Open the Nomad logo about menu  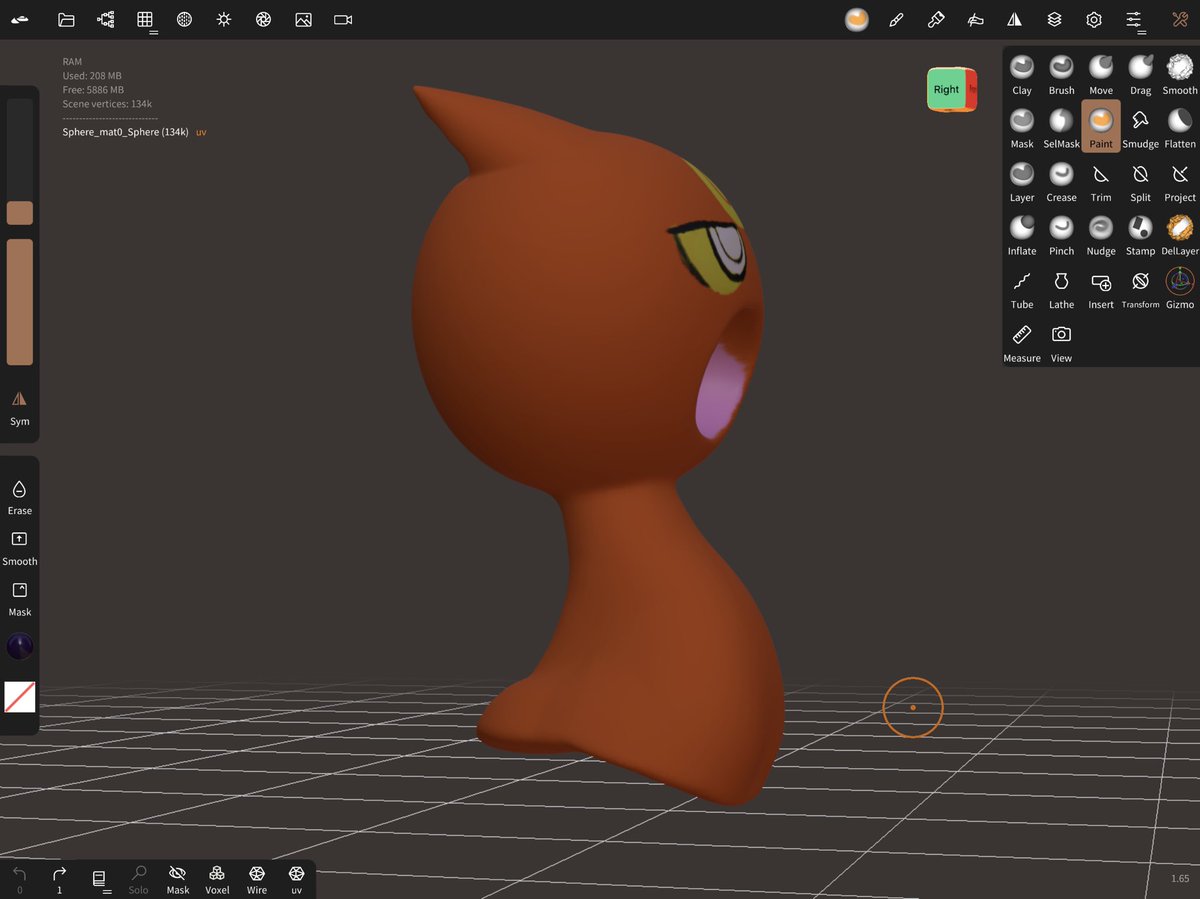(20, 19)
